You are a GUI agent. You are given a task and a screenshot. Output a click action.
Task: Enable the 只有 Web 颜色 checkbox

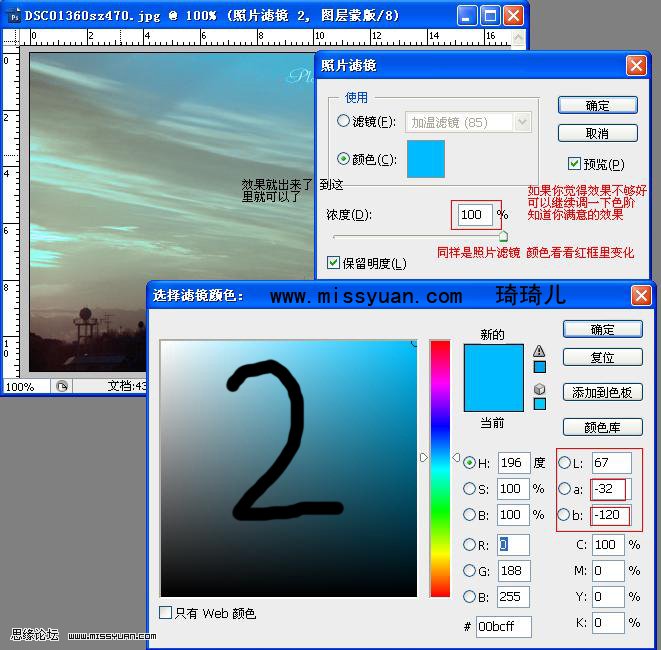point(165,612)
